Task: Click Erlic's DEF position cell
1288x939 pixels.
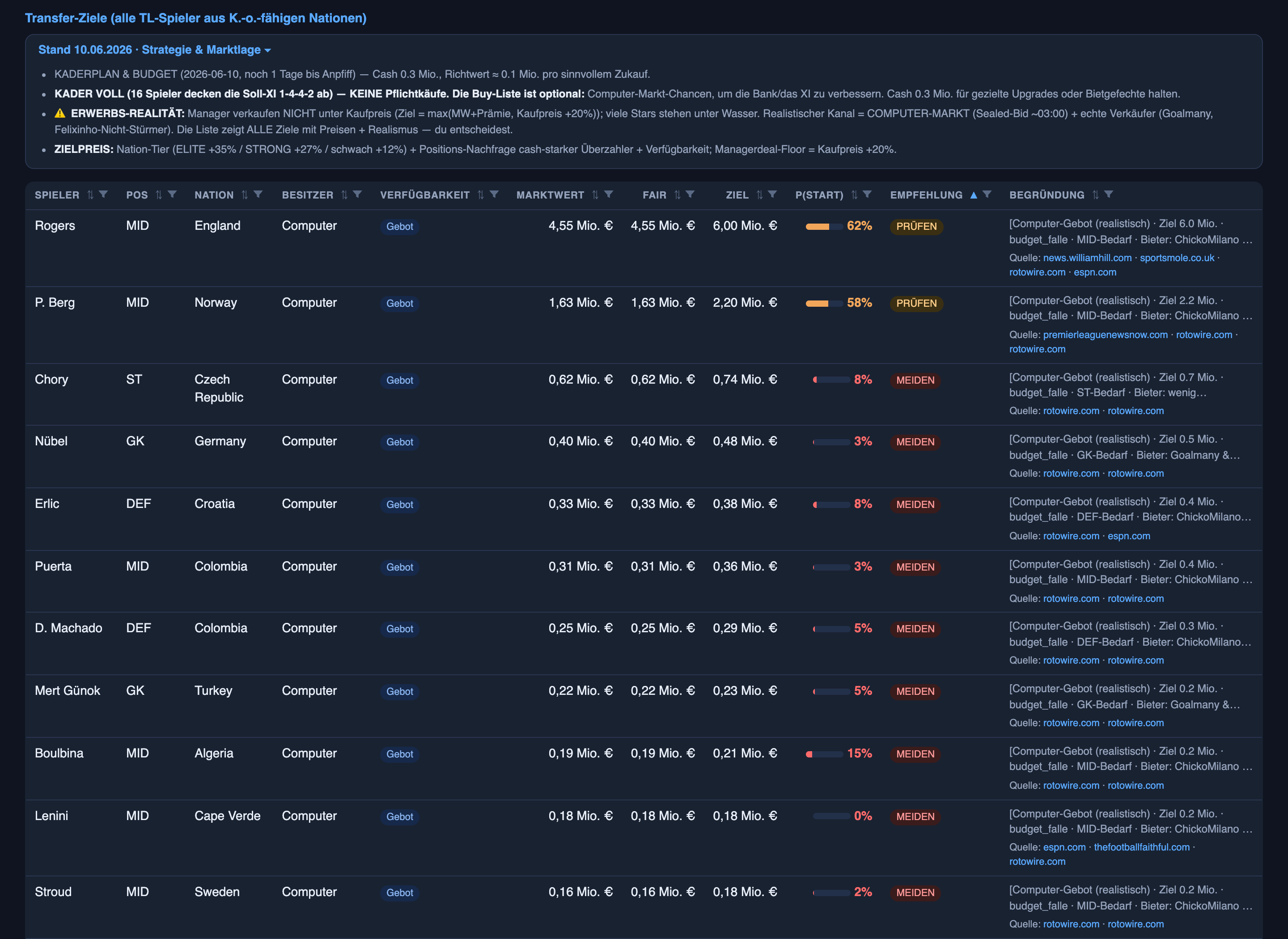Action: click(139, 503)
